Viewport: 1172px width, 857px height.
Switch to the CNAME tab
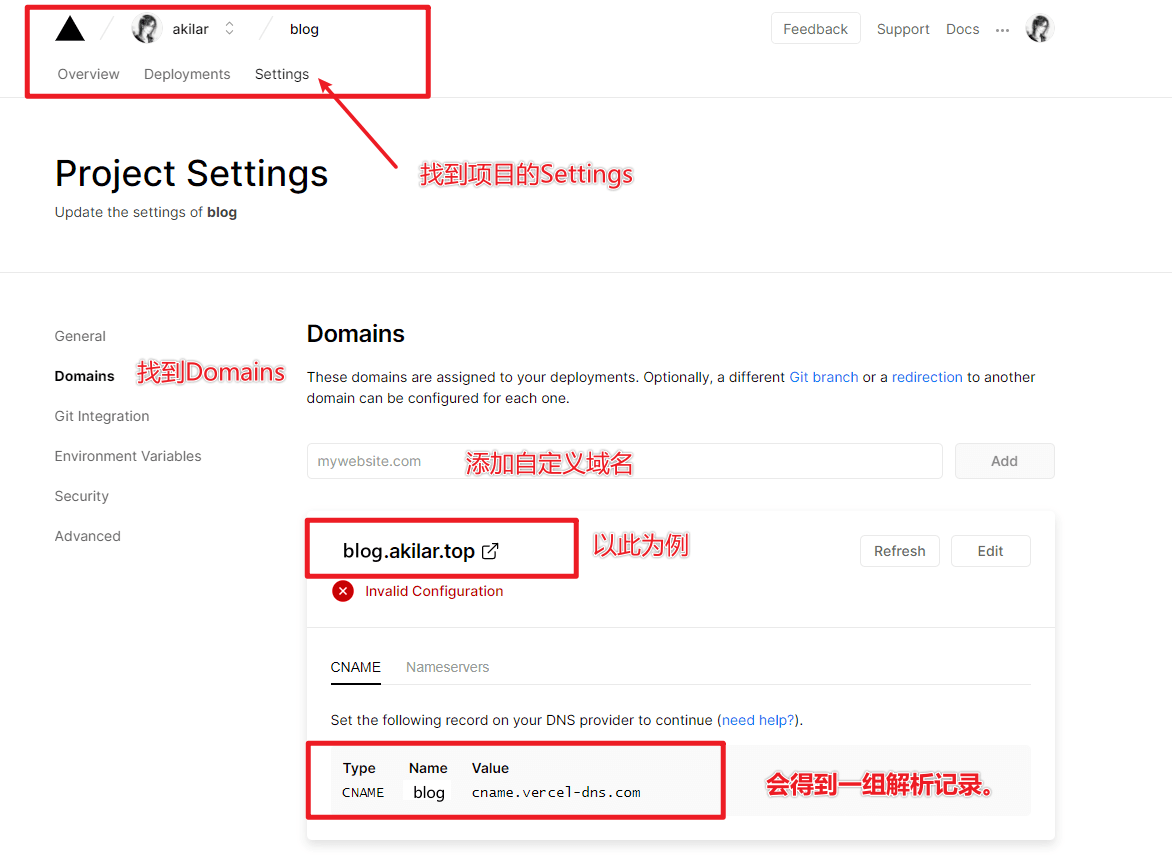(x=356, y=667)
